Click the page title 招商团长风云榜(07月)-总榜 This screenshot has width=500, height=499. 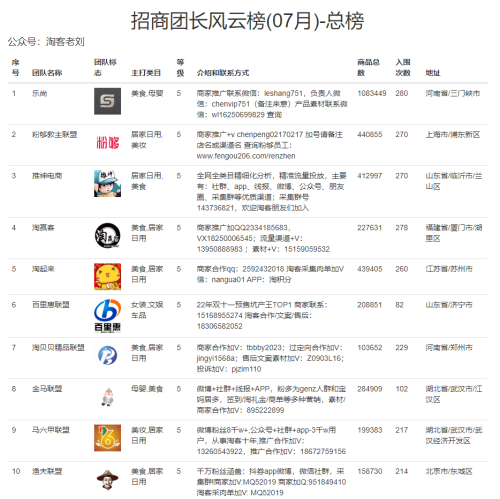(247, 21)
